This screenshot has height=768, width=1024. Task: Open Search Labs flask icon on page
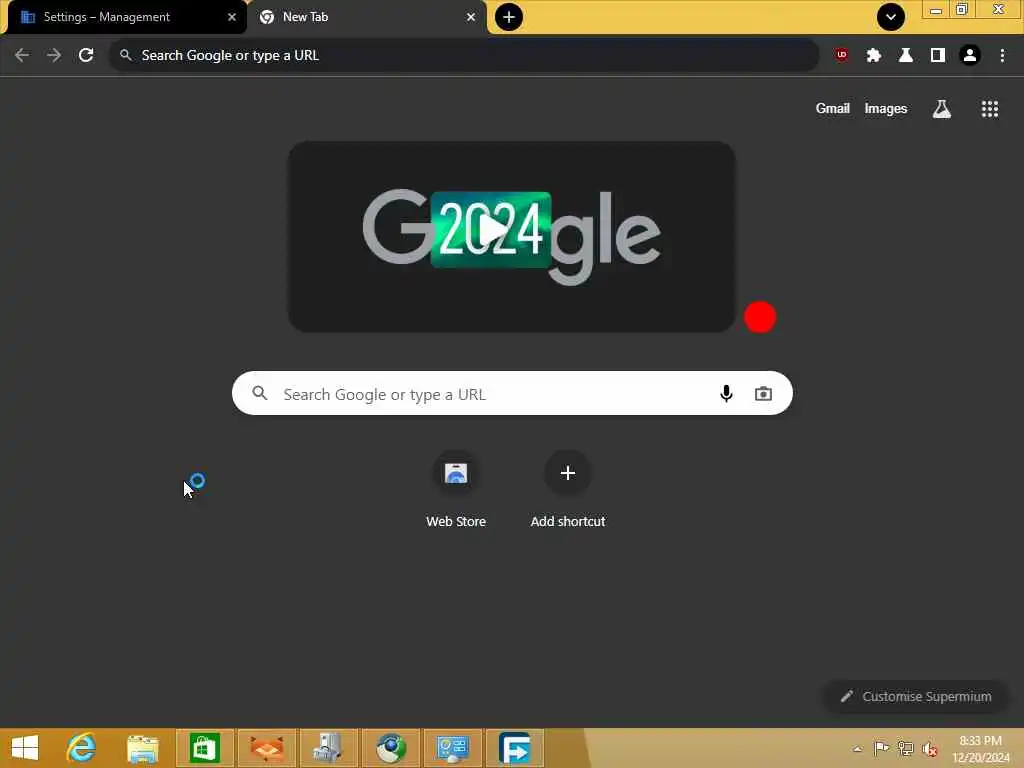click(x=941, y=108)
